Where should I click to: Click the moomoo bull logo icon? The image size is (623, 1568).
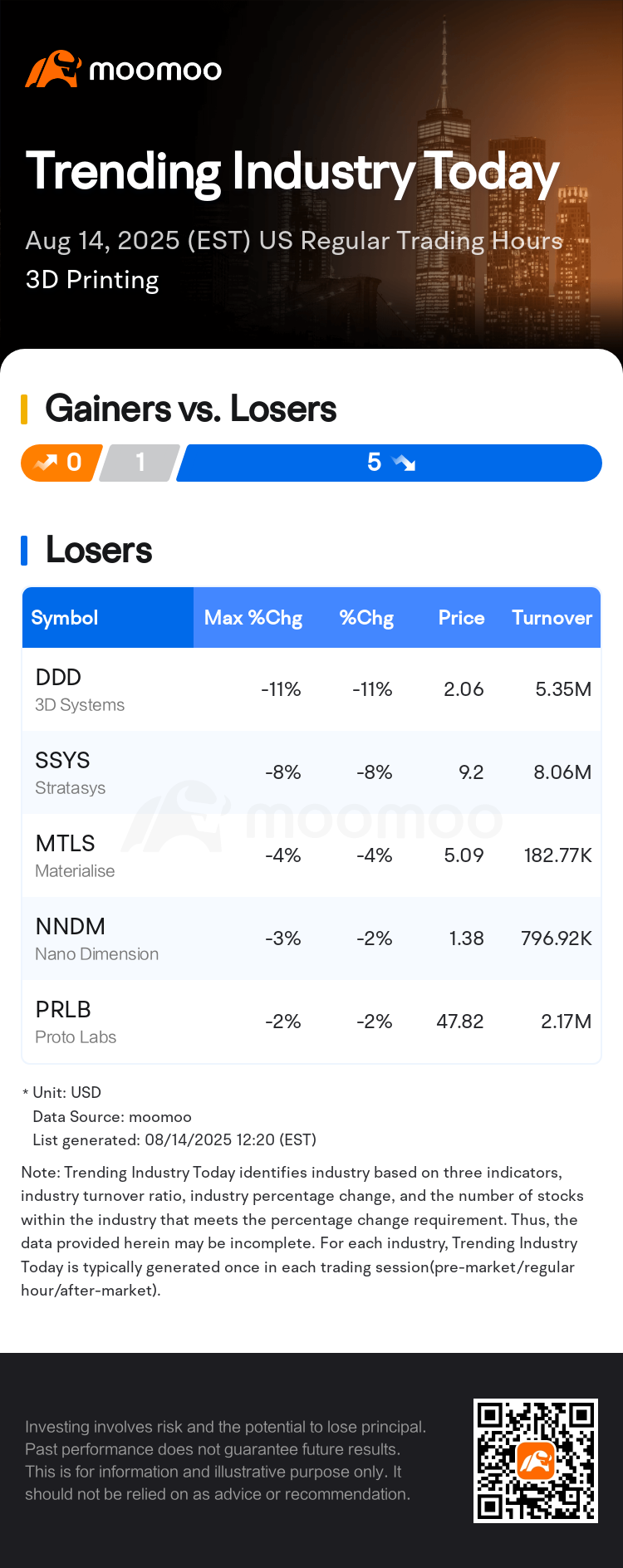pos(53,69)
